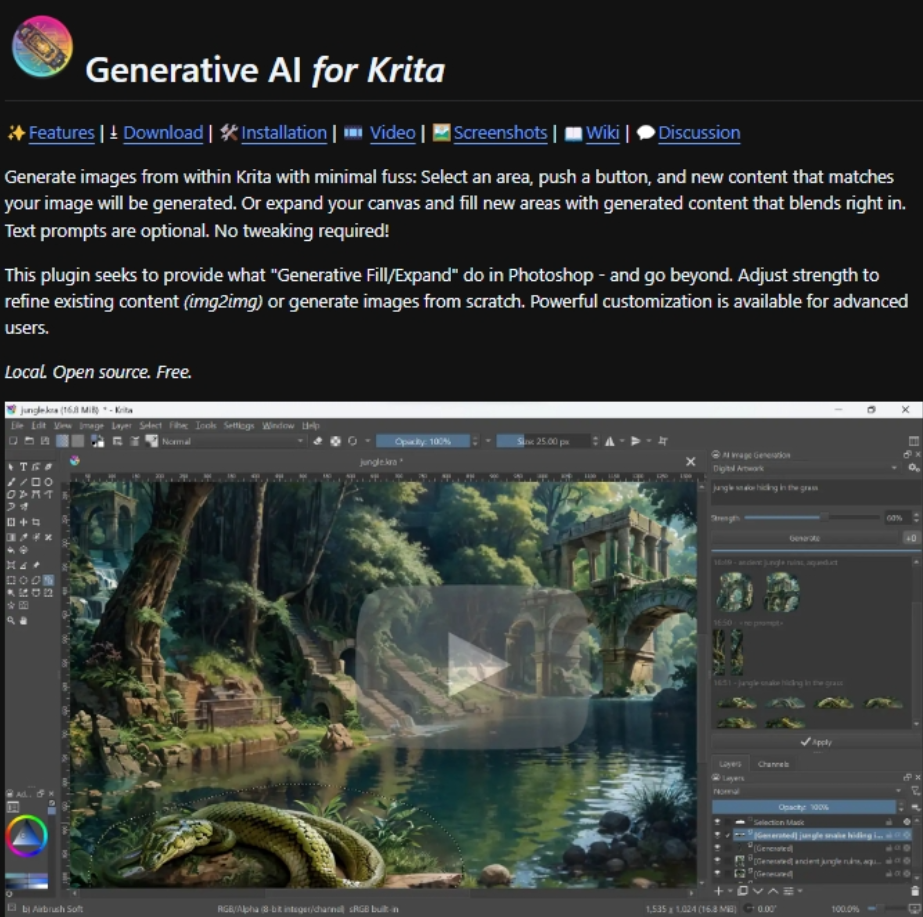Lock the [Generated] ancient jungle ruins layer
The height and width of the screenshot is (917, 923).
[x=889, y=861]
